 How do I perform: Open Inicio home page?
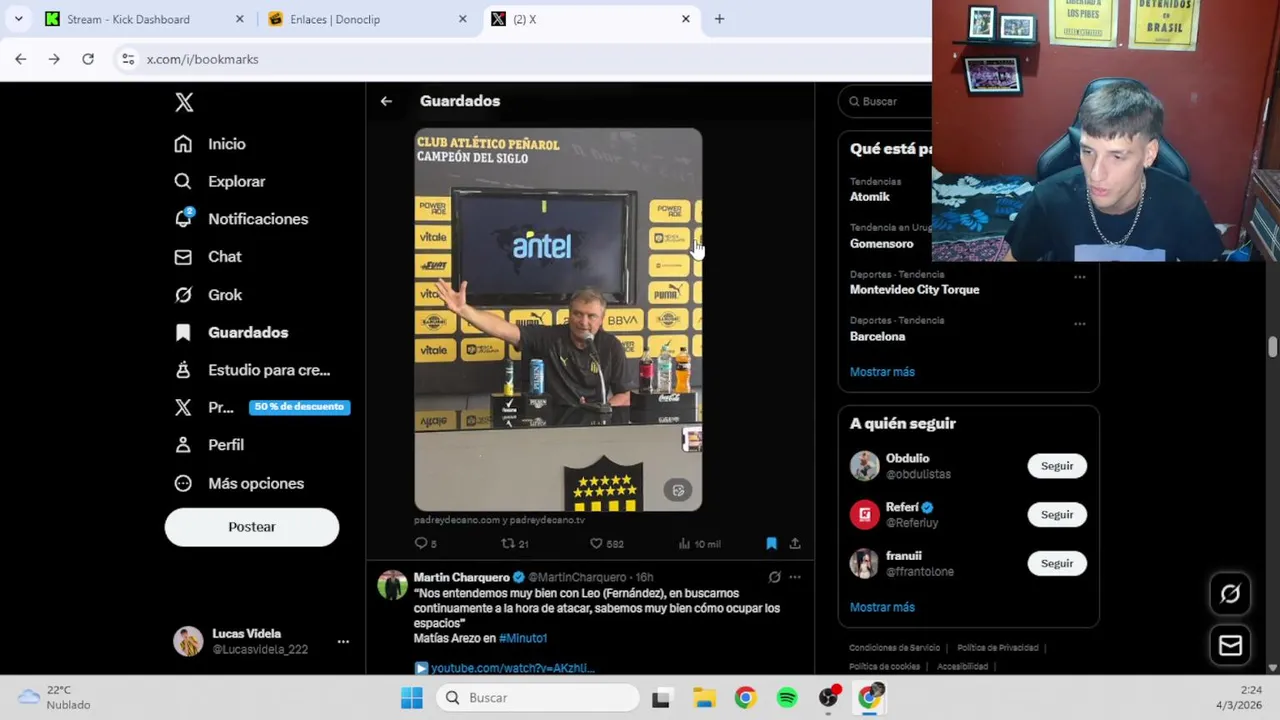point(210,144)
